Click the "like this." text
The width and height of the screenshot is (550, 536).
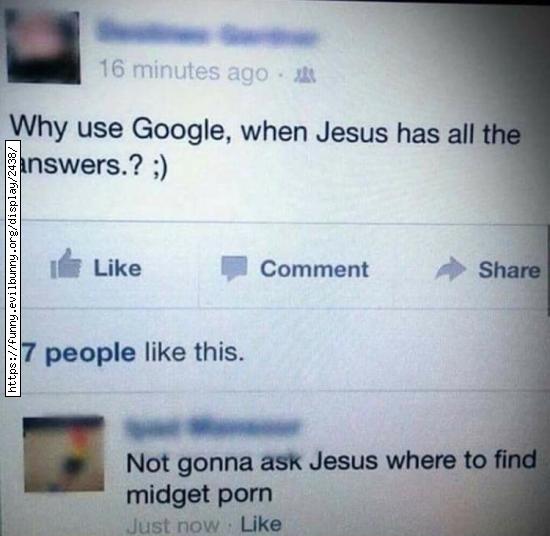point(194,352)
